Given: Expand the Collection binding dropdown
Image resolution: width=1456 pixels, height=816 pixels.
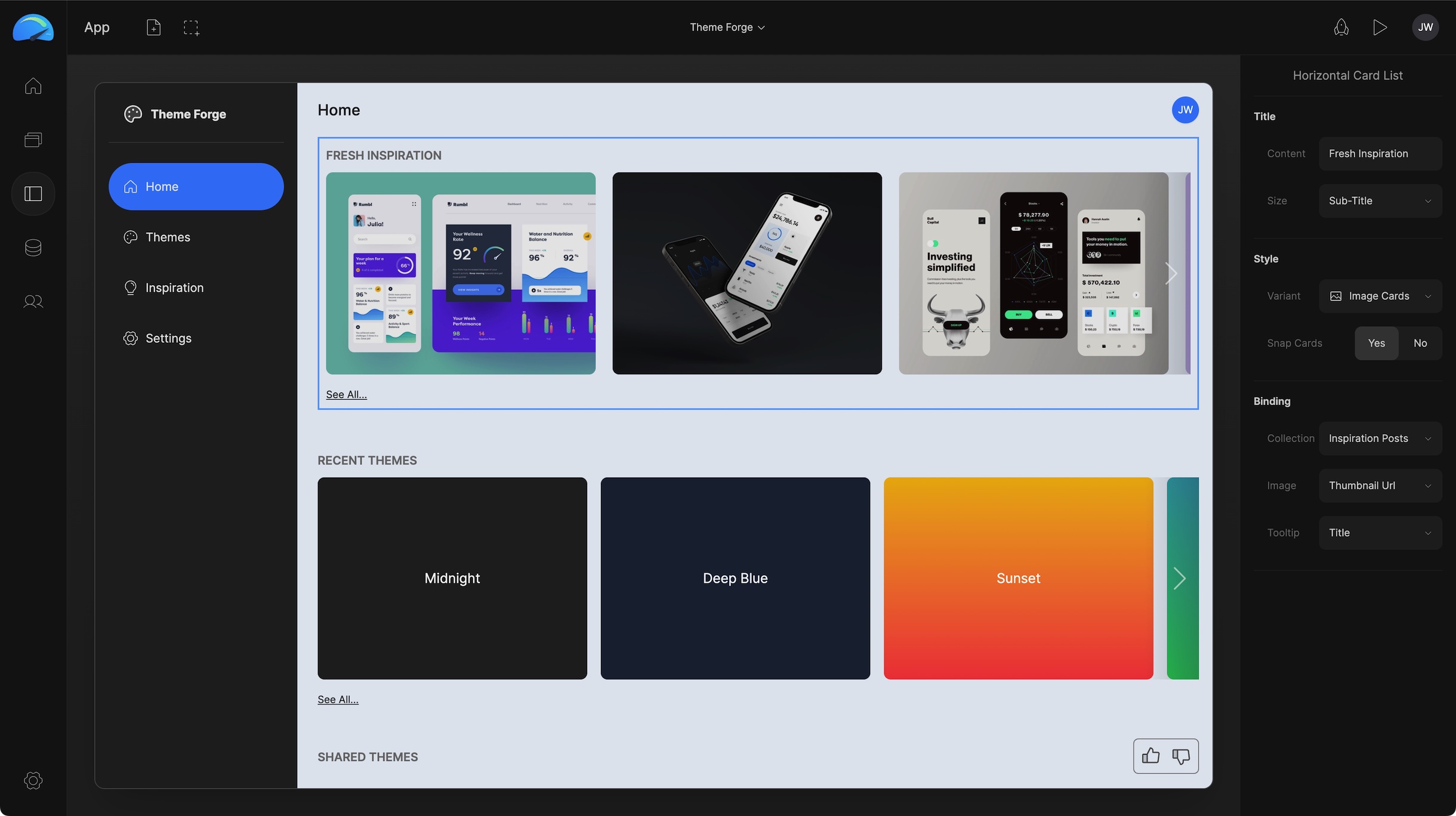Looking at the screenshot, I should point(1380,438).
